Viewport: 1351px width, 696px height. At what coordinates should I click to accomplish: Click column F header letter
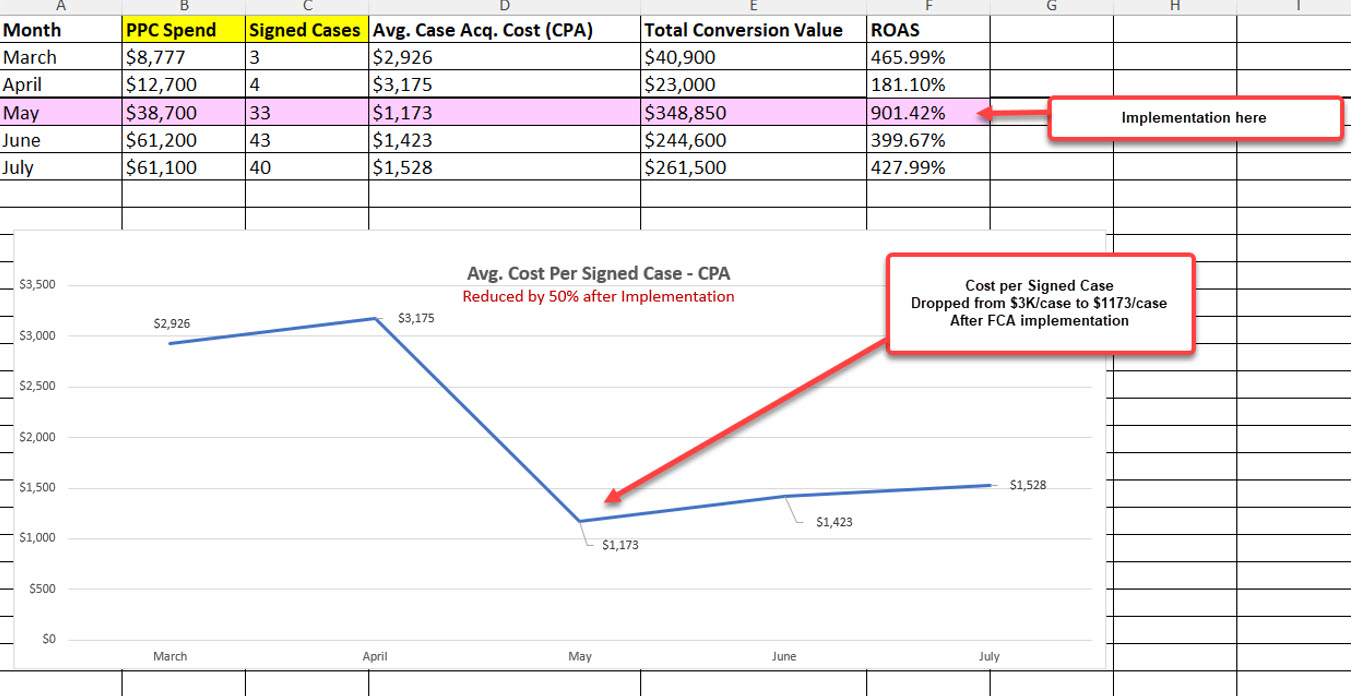(928, 6)
